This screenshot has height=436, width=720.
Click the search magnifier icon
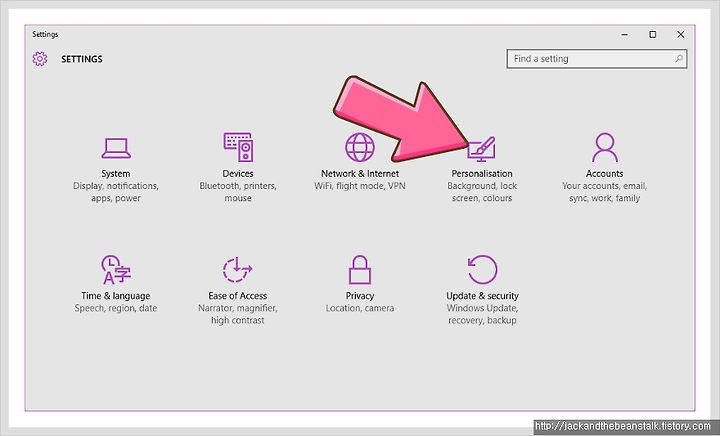coord(678,59)
